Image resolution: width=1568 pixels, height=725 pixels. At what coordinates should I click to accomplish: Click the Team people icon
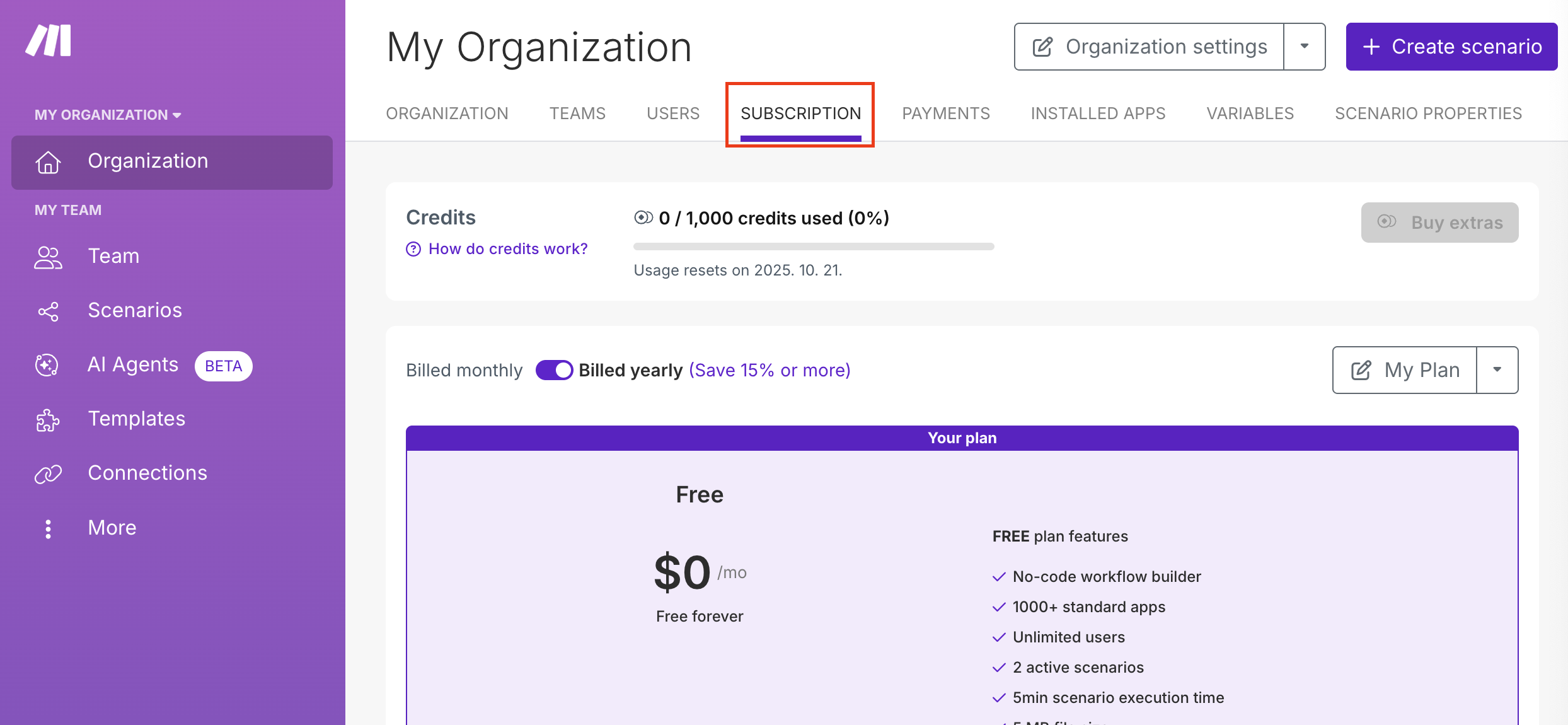[48, 257]
